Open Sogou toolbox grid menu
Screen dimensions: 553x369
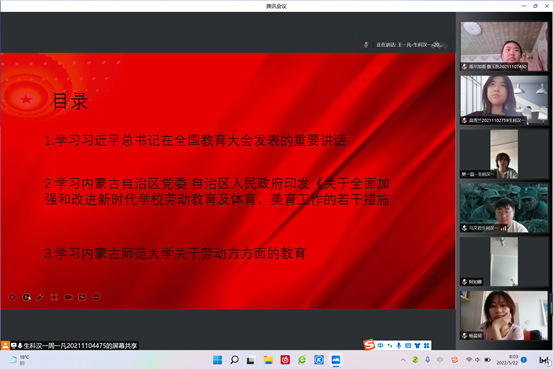426,345
